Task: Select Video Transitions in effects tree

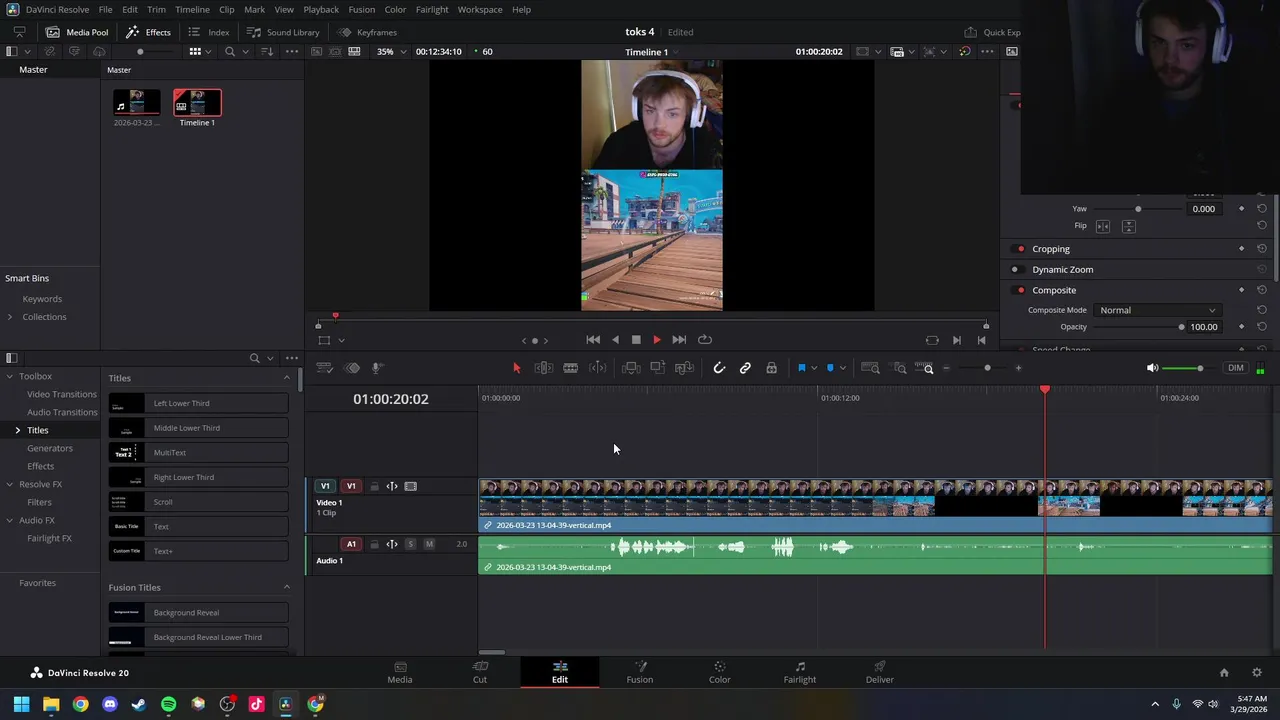Action: tap(62, 394)
